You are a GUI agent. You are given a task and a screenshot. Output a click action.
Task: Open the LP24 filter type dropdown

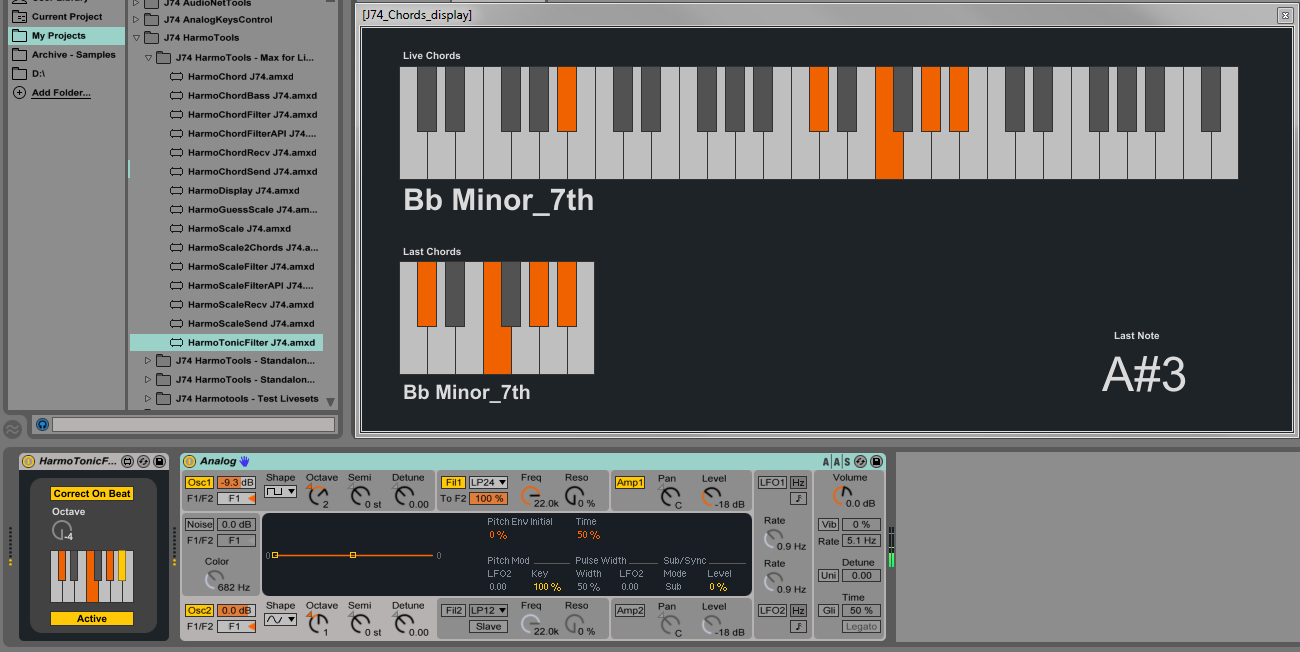(x=488, y=483)
